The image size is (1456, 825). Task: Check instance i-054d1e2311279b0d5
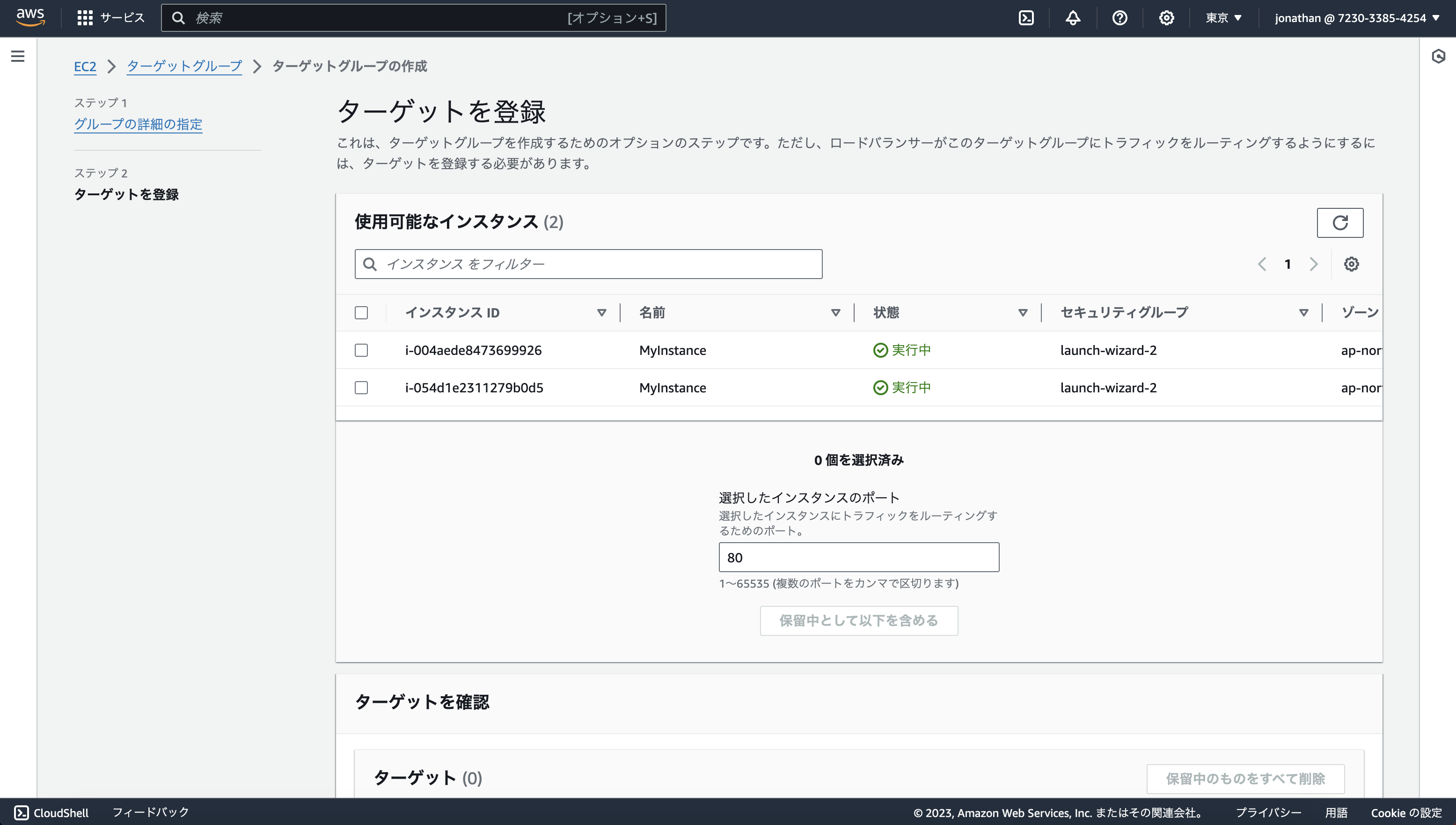pyautogui.click(x=361, y=388)
